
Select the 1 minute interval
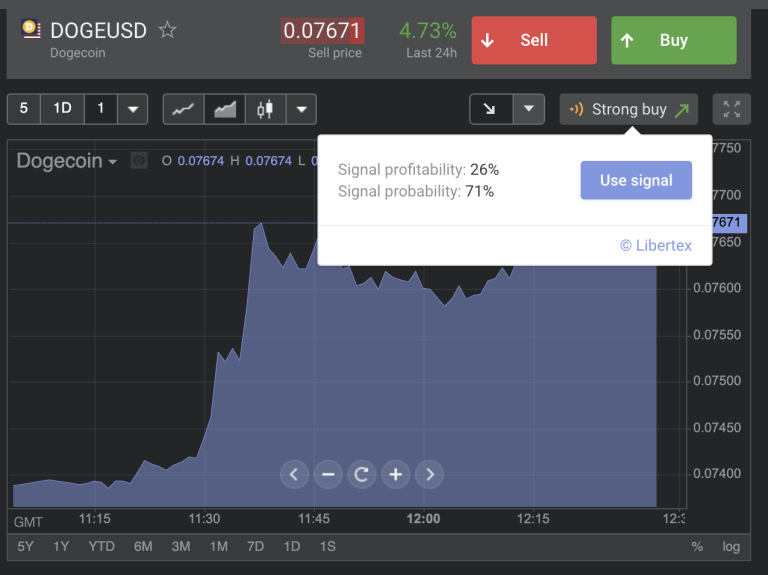(100, 109)
